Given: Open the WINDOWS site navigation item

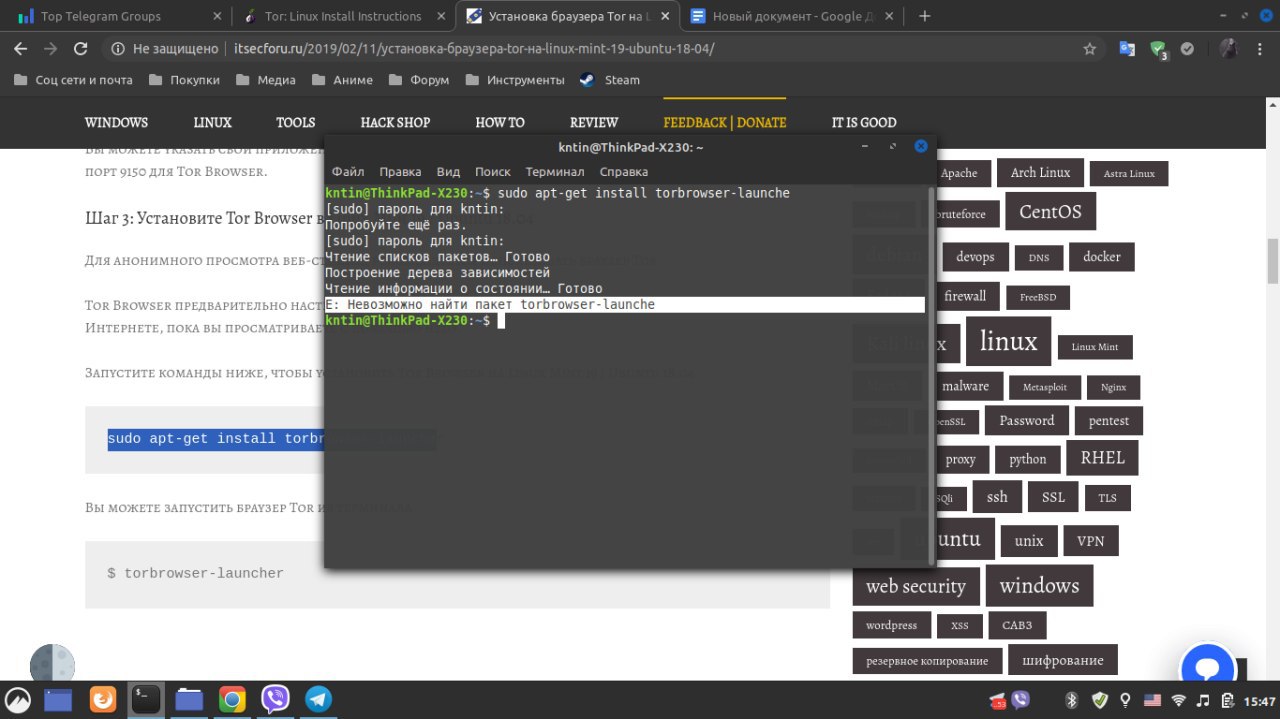Looking at the screenshot, I should click(x=116, y=122).
